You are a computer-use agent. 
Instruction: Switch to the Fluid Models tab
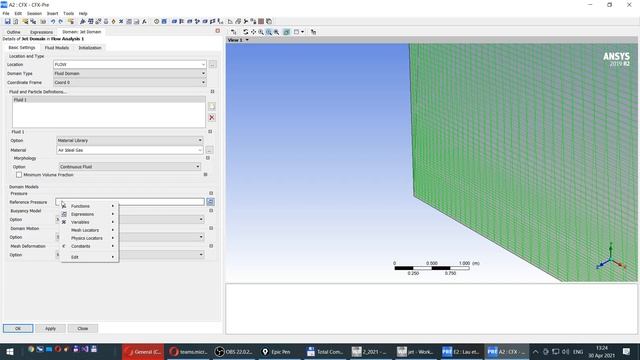pos(57,48)
